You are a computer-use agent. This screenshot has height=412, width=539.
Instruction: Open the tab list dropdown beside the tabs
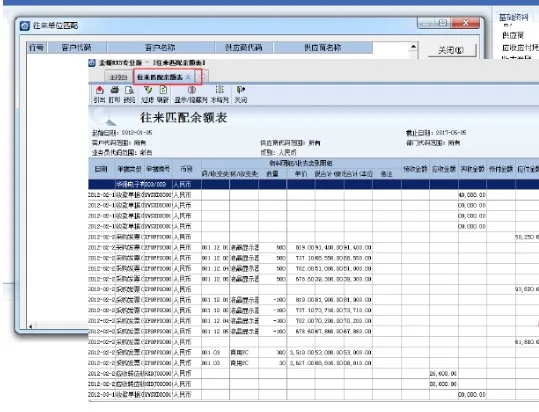click(x=204, y=77)
